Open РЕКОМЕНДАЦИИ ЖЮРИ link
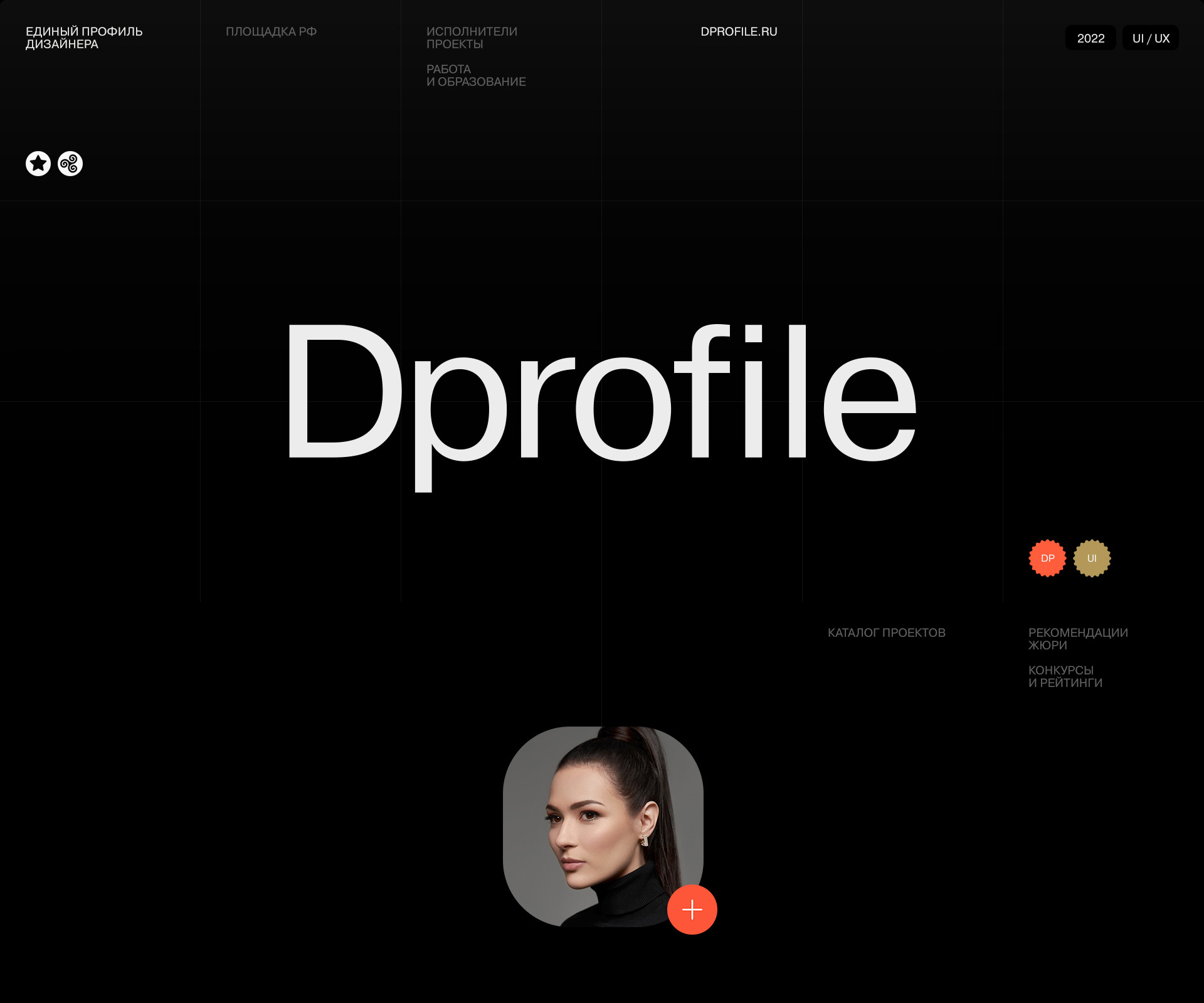Viewport: 1204px width, 1003px height. (1077, 639)
